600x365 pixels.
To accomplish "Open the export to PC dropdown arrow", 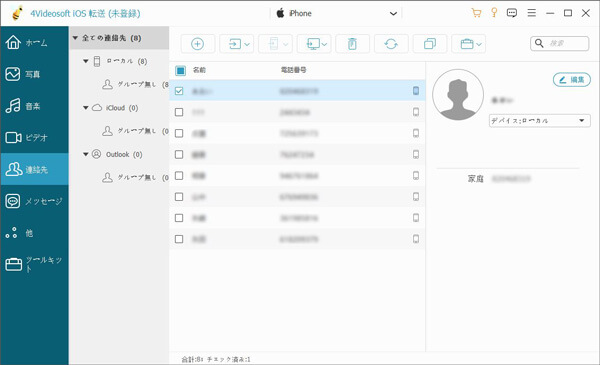I will pos(324,44).
